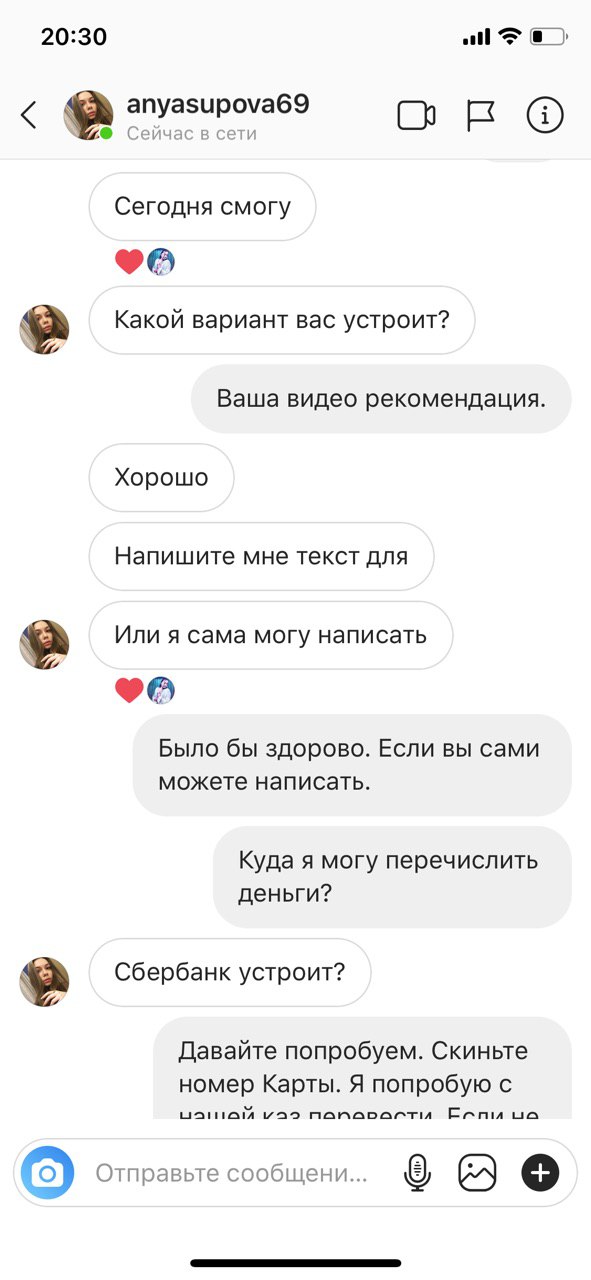
Task: Tap the header profile avatar
Action: point(88,116)
